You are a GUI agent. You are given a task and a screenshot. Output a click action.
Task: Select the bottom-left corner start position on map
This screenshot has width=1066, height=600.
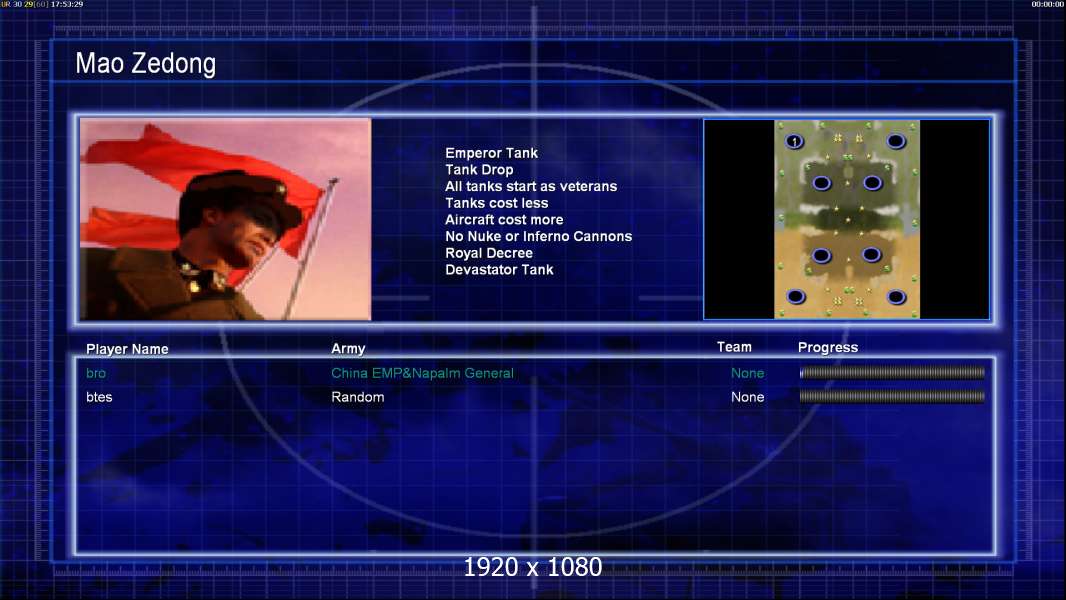(795, 296)
